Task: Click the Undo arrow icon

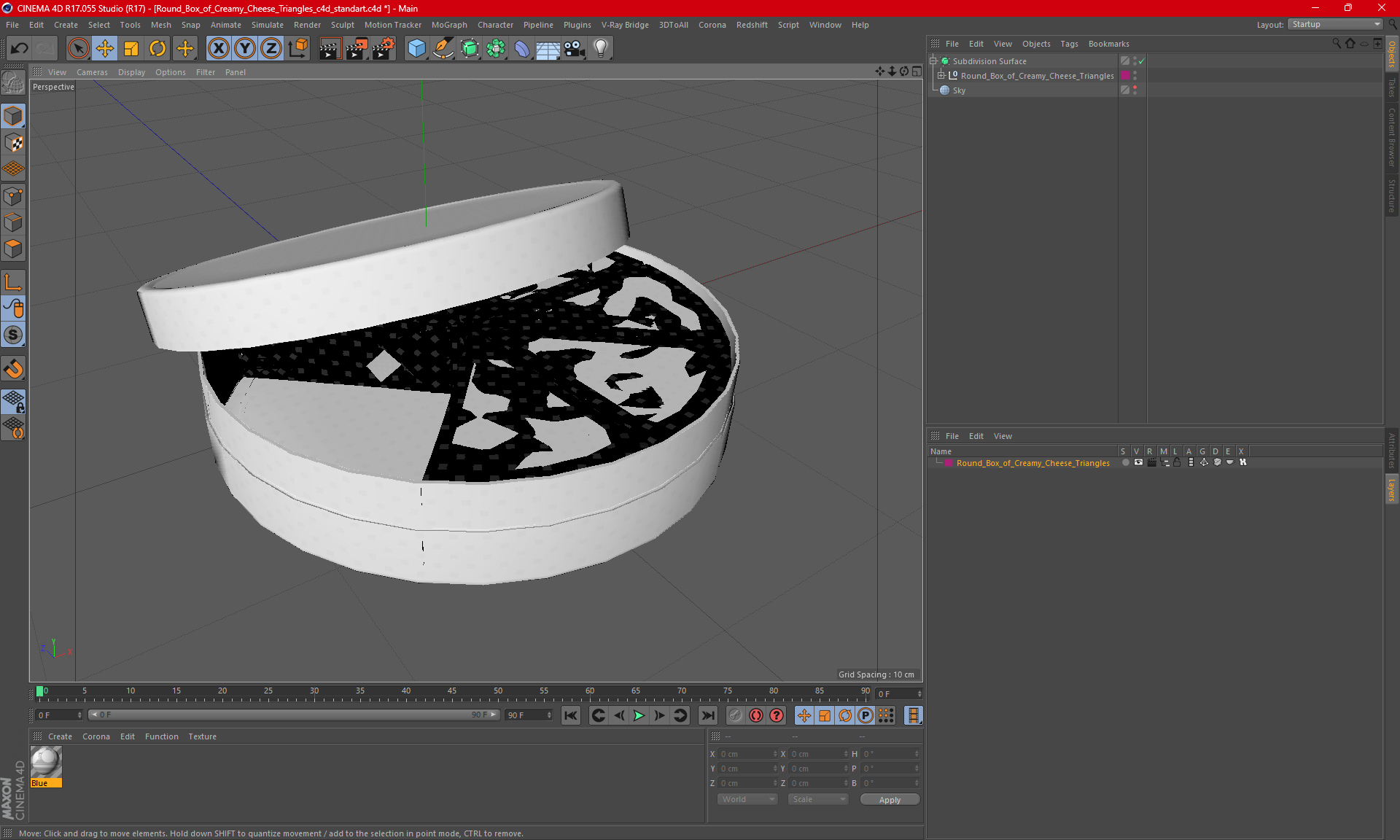Action: 20,49
